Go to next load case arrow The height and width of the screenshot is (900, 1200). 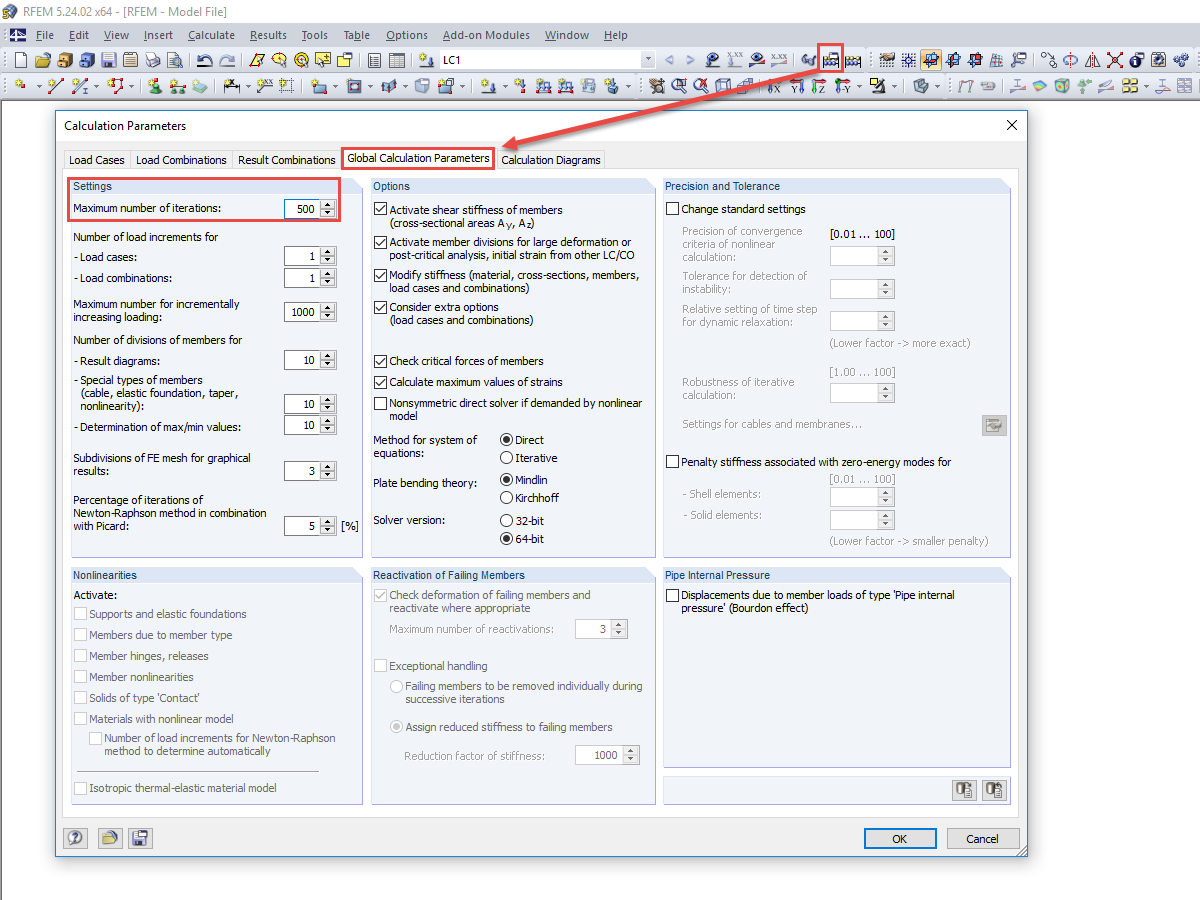coord(690,60)
